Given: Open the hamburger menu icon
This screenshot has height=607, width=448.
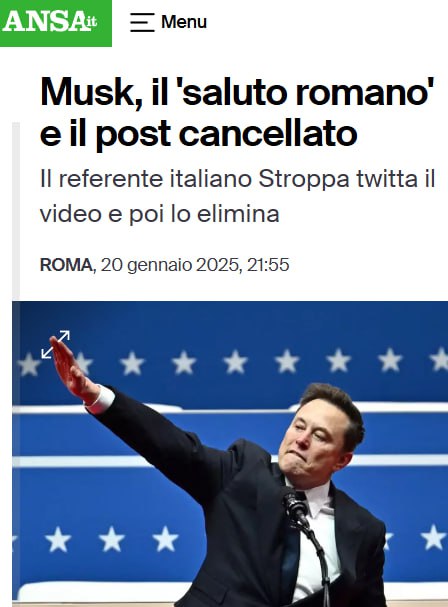Looking at the screenshot, I should tap(142, 22).
